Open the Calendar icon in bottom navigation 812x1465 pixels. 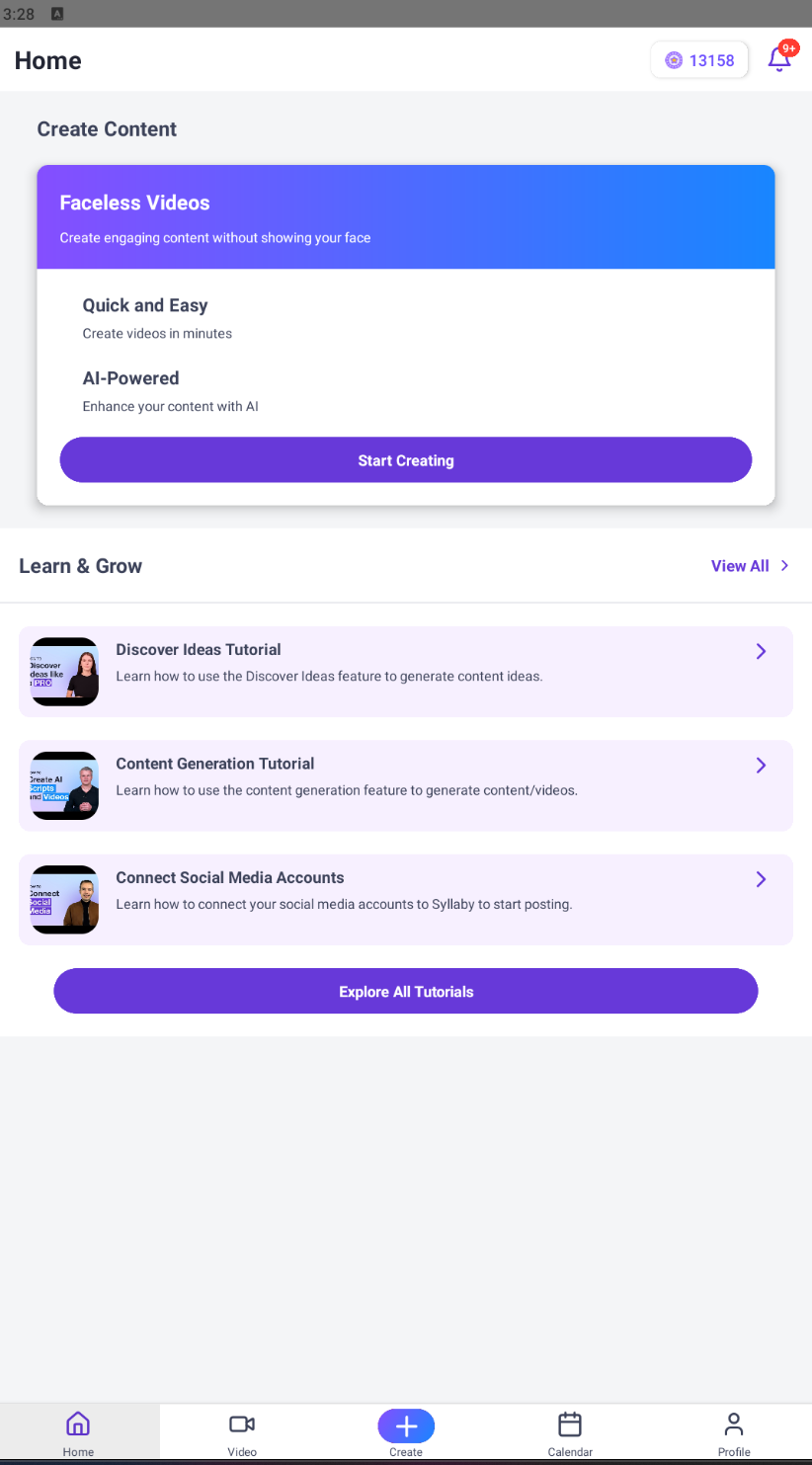tap(570, 1424)
